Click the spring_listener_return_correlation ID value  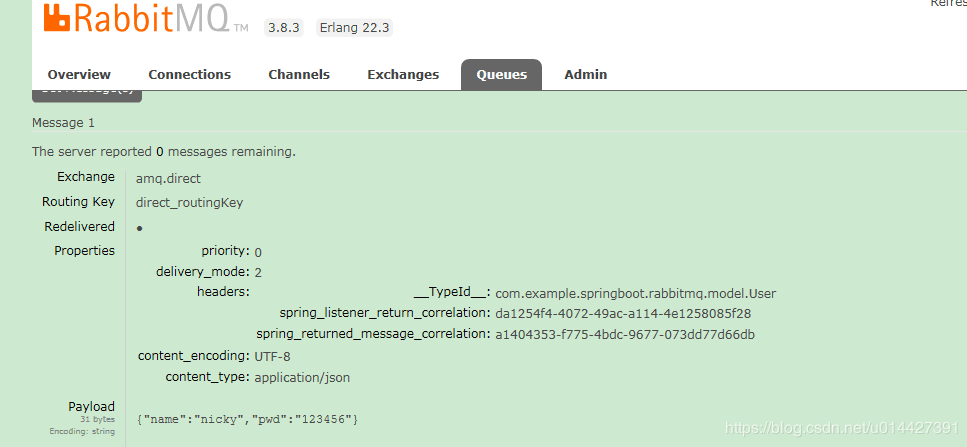623,314
